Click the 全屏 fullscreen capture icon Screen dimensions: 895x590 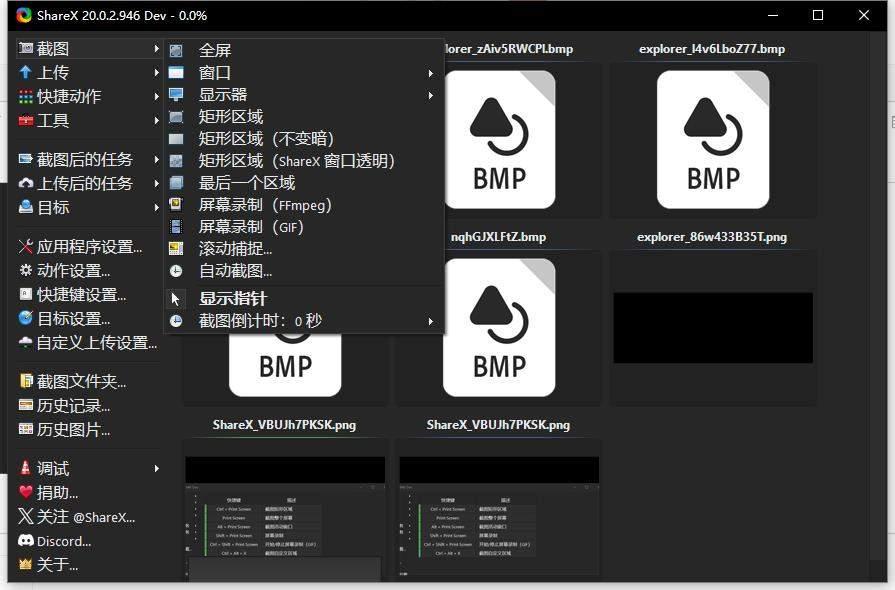176,51
